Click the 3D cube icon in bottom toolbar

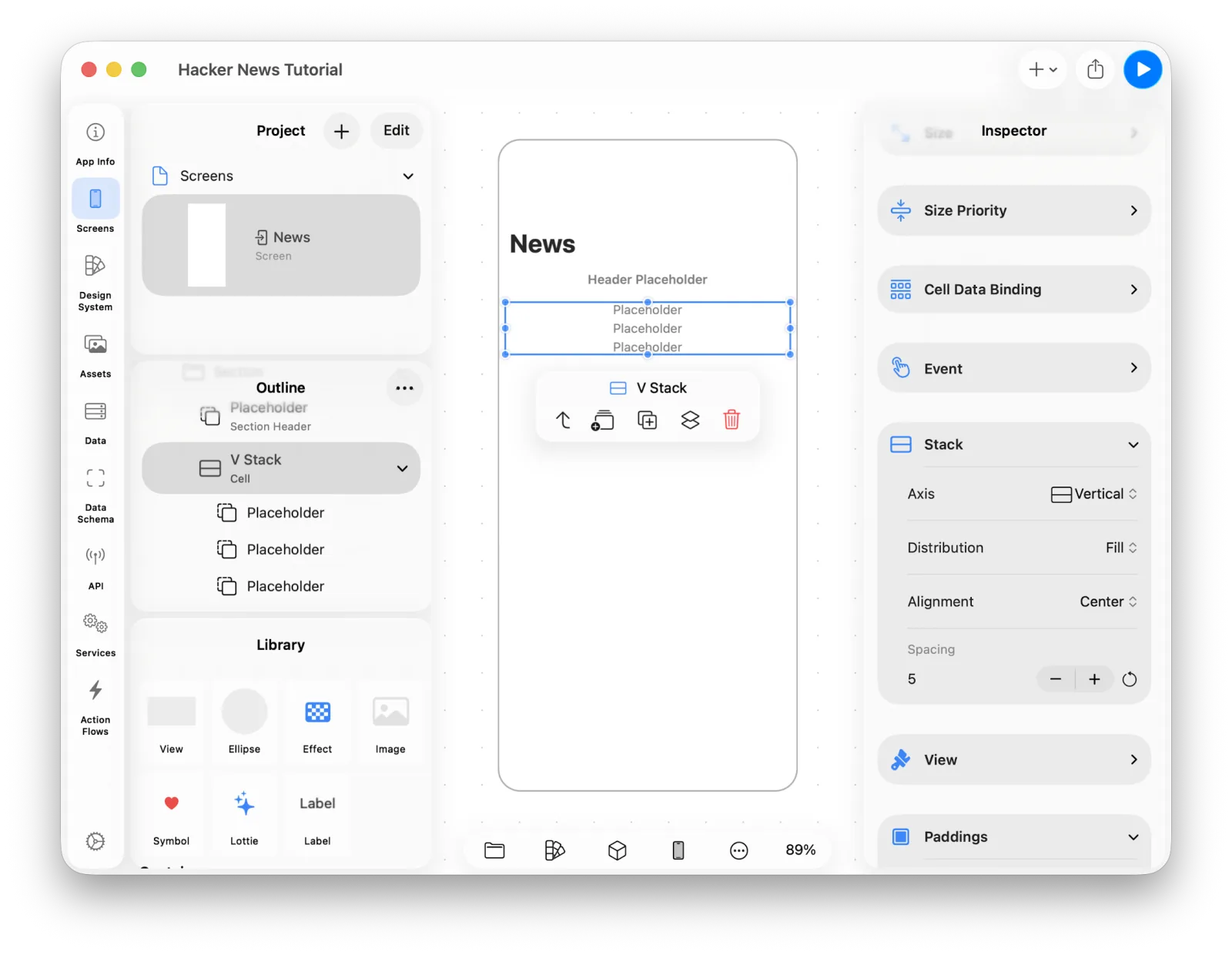(x=617, y=850)
